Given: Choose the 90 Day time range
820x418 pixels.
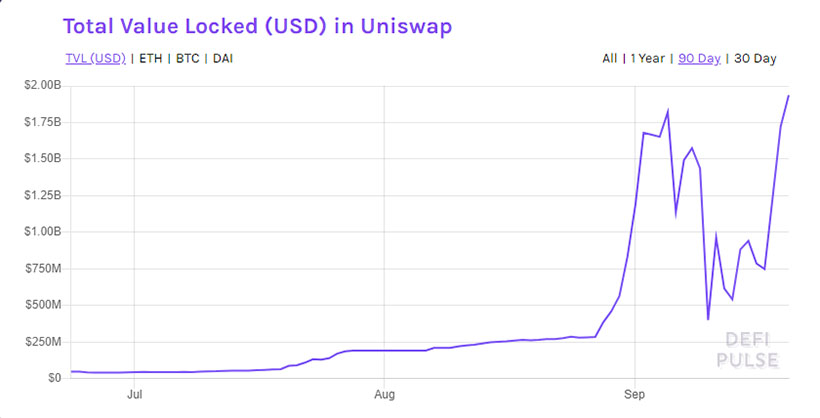Looking at the screenshot, I should click(699, 58).
